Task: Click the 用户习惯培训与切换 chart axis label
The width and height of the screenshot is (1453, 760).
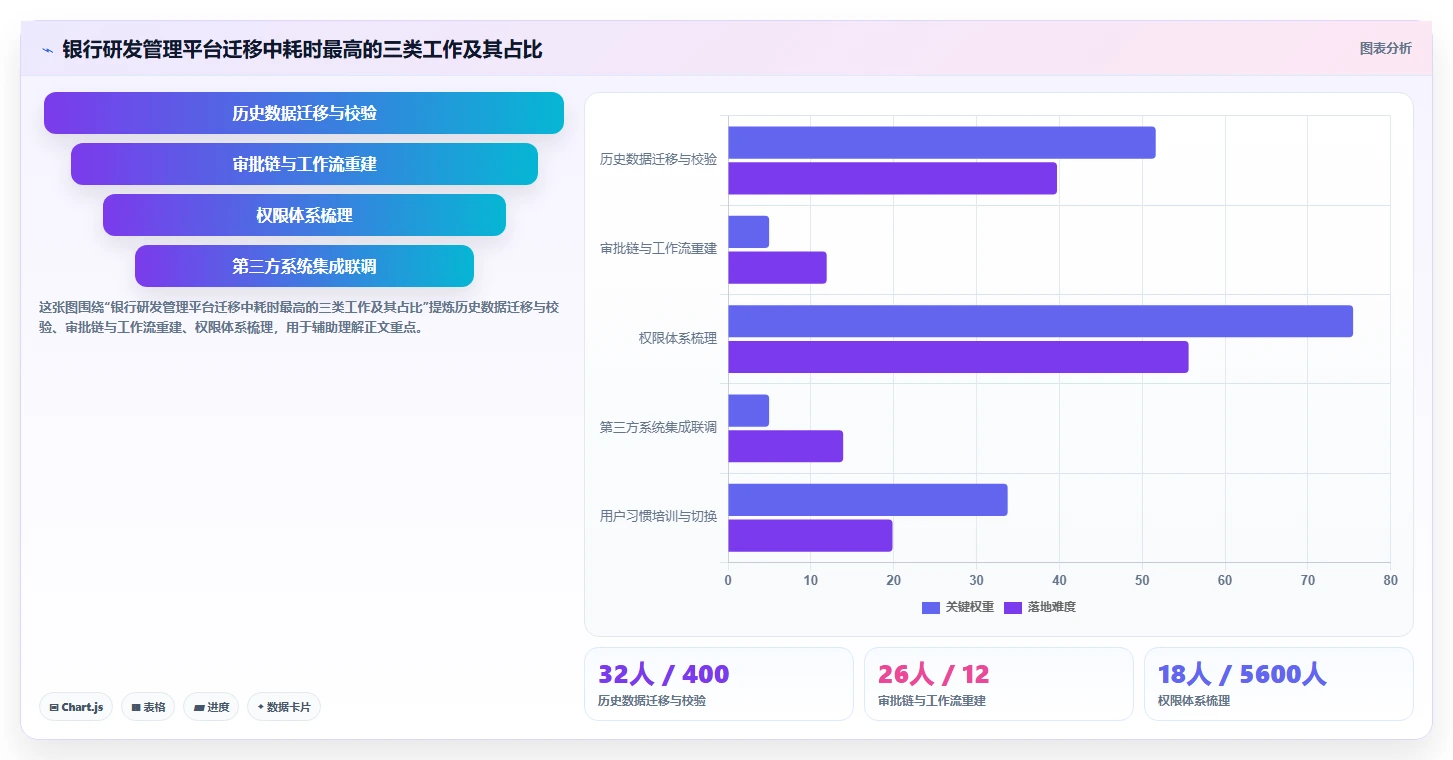Action: click(x=658, y=516)
